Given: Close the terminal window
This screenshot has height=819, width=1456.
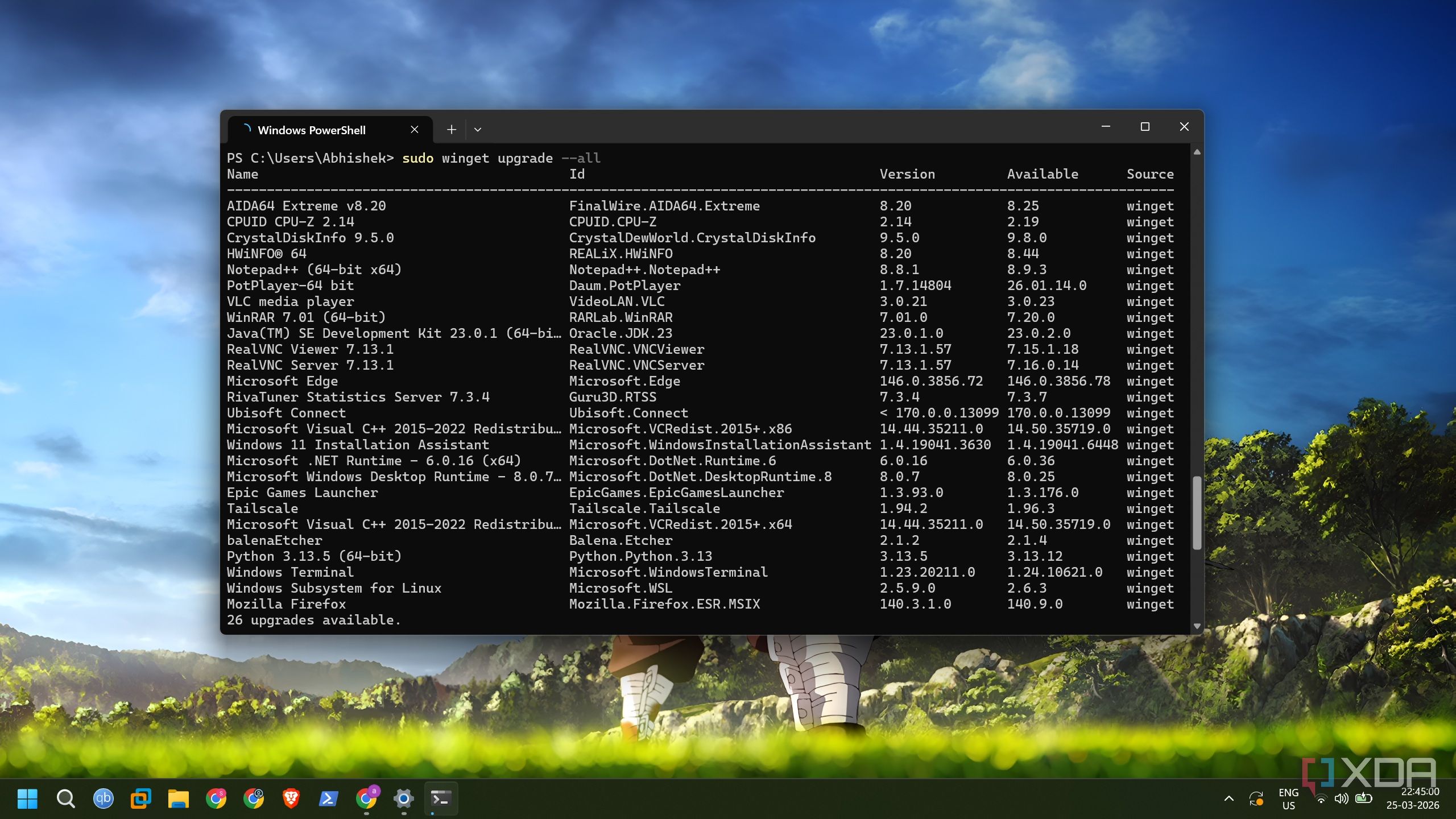Looking at the screenshot, I should point(1184,126).
